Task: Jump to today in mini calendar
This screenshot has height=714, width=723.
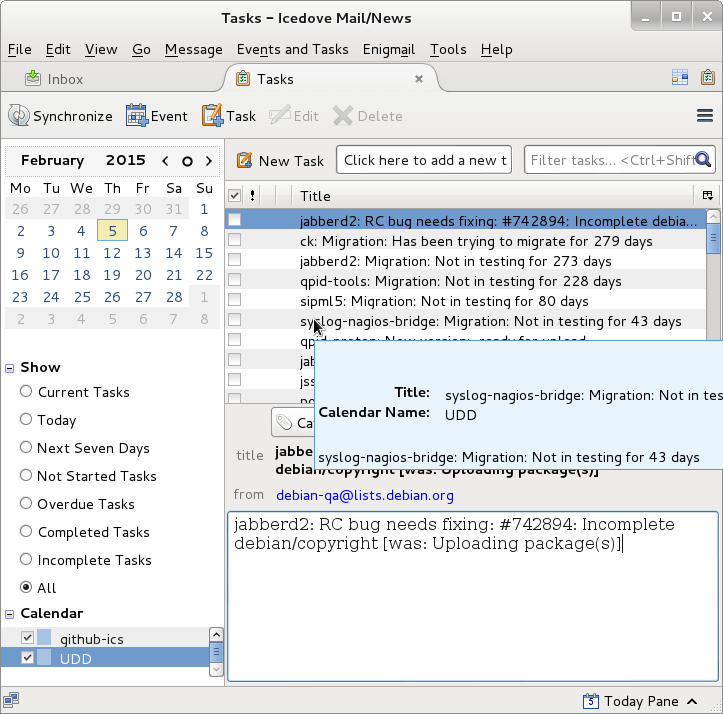Action: point(187,161)
